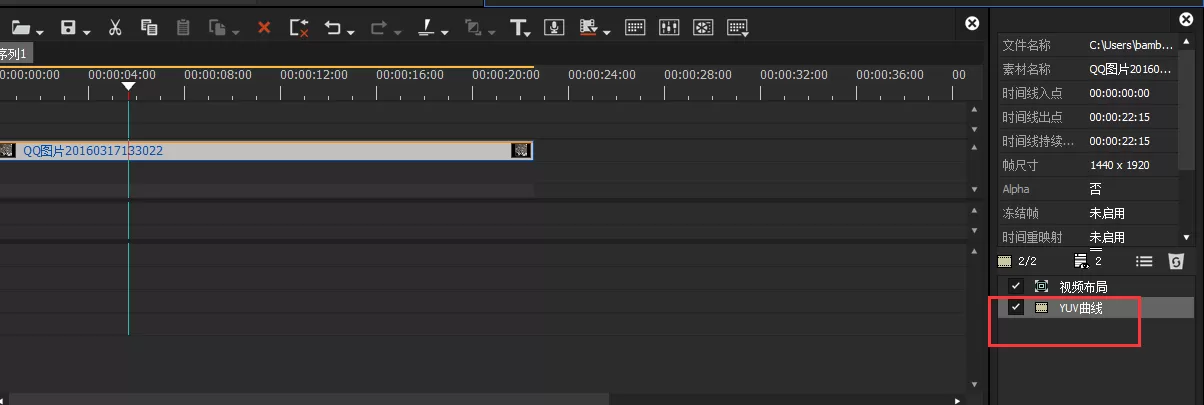Switch to the 序列1 sequence tab
Image resolution: width=1204 pixels, height=405 pixels.
point(15,53)
